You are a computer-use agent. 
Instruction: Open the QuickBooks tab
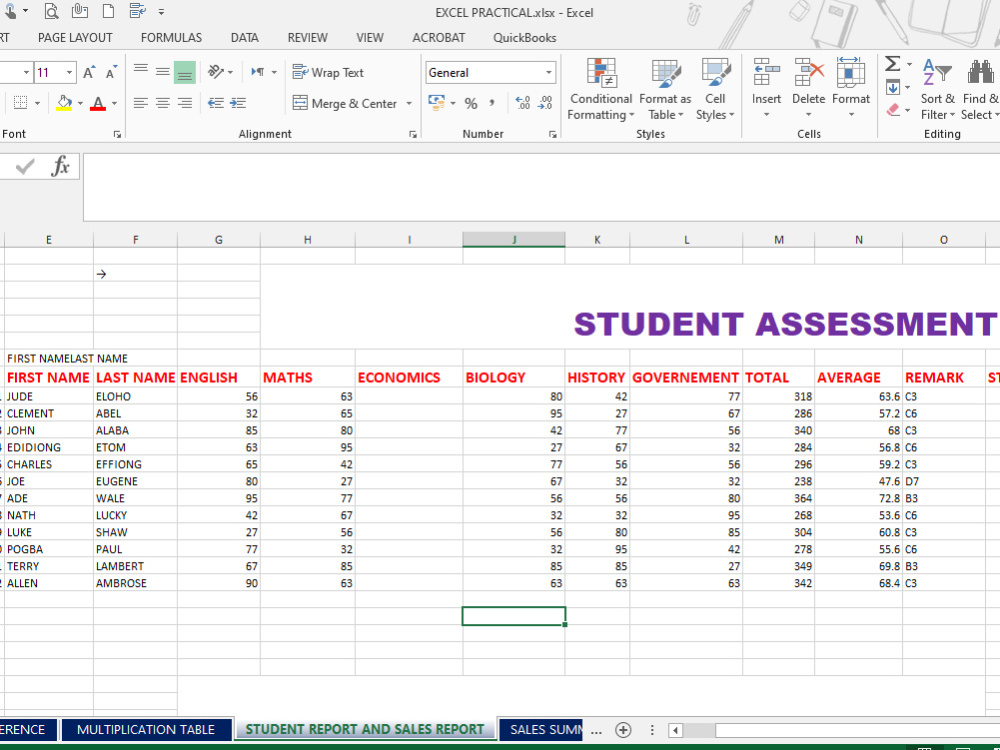pos(524,38)
